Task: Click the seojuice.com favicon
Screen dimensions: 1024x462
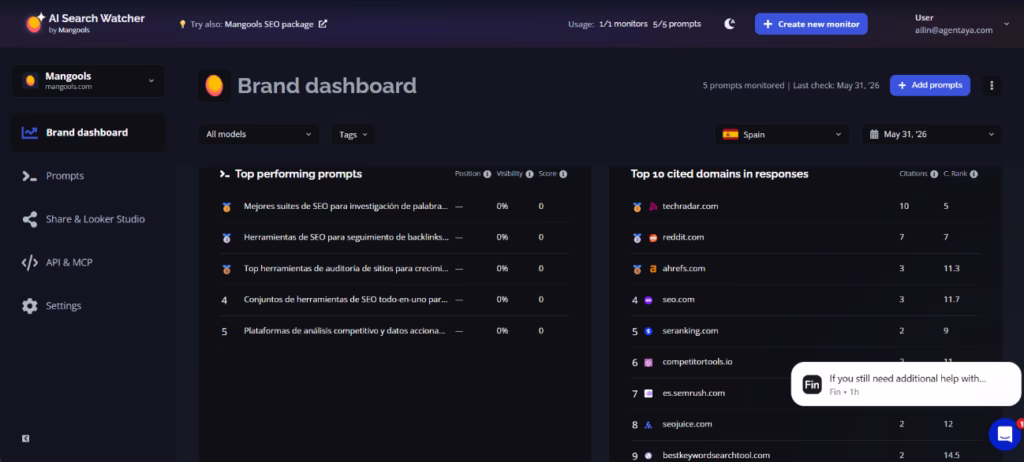Action: point(648,425)
